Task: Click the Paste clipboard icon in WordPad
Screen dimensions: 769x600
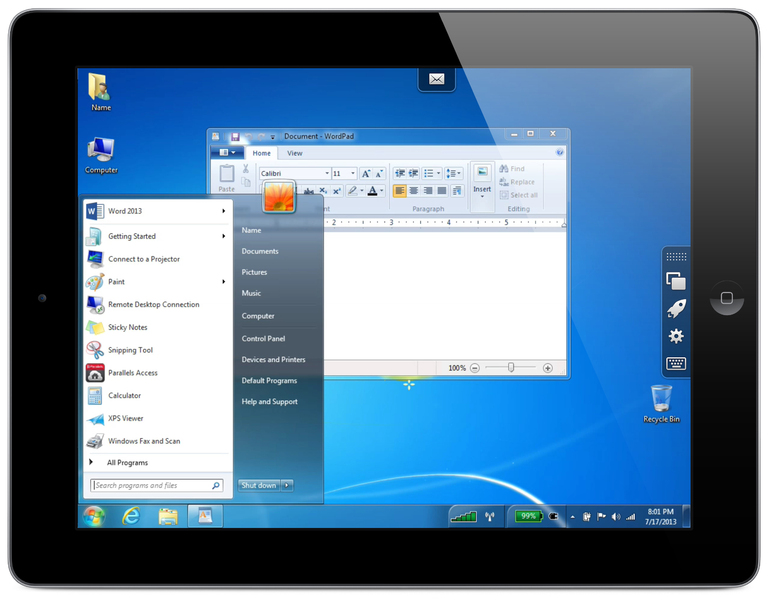Action: point(227,174)
